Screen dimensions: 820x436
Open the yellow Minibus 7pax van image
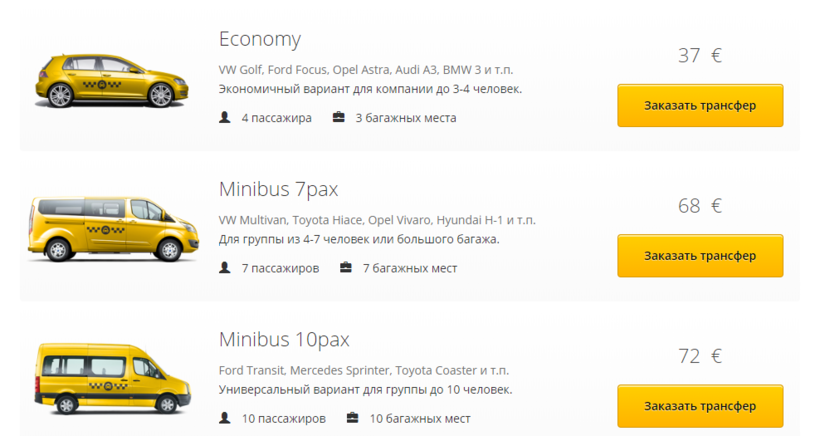pos(104,229)
